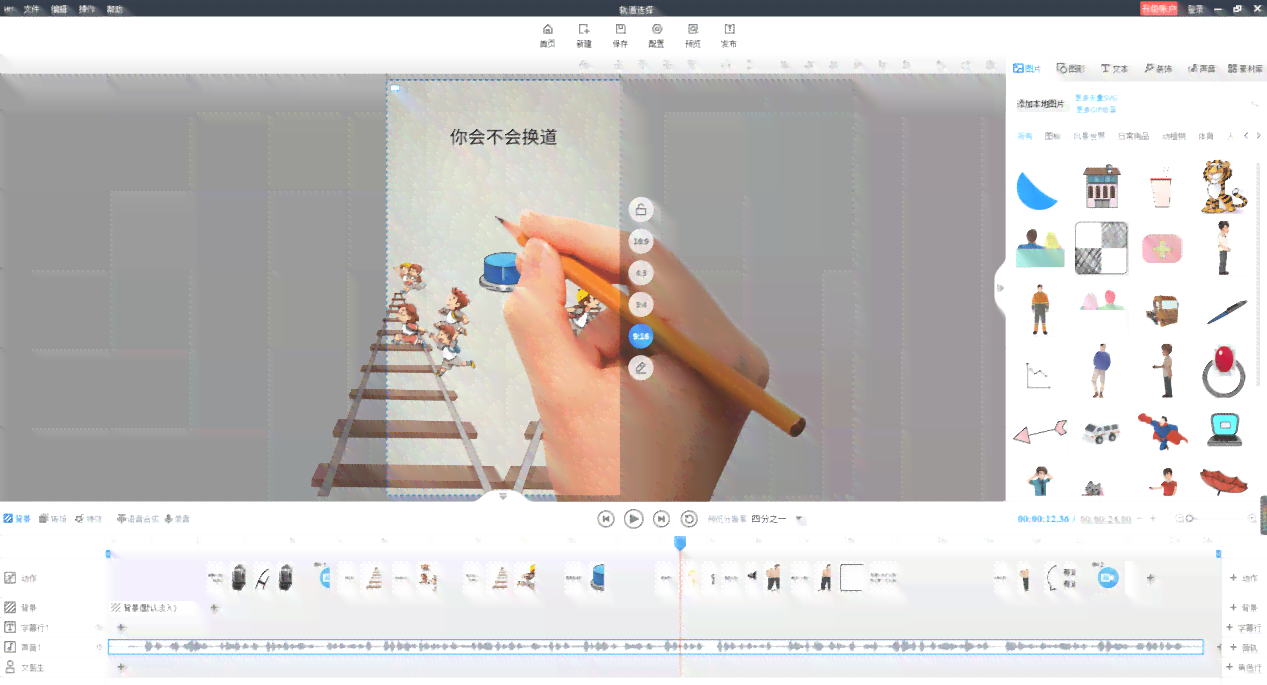Image resolution: width=1267 pixels, height=685 pixels.
Task: Open the 帮助 menu
Action: (x=116, y=9)
